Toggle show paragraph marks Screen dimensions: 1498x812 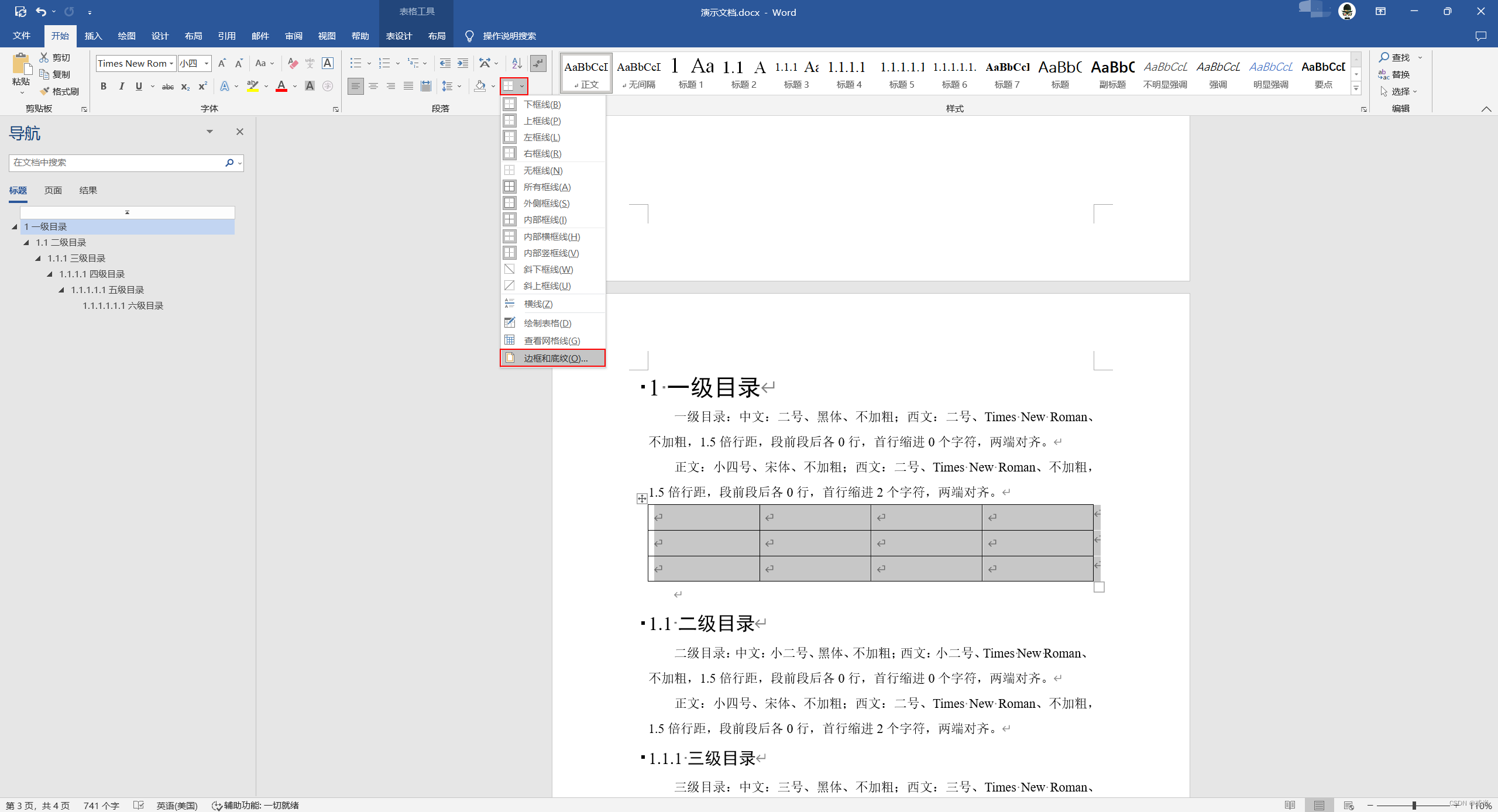pyautogui.click(x=538, y=63)
